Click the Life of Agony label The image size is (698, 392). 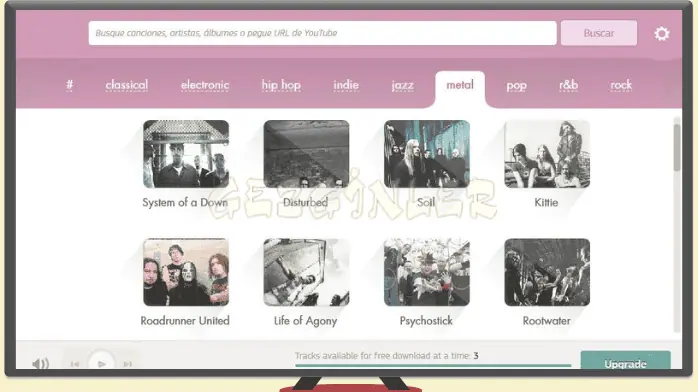click(305, 321)
